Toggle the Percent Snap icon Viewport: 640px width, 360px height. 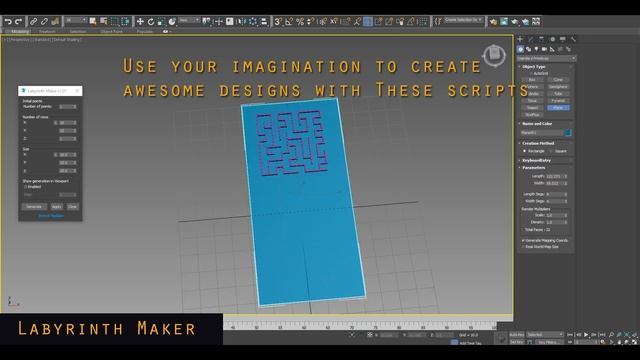300,21
